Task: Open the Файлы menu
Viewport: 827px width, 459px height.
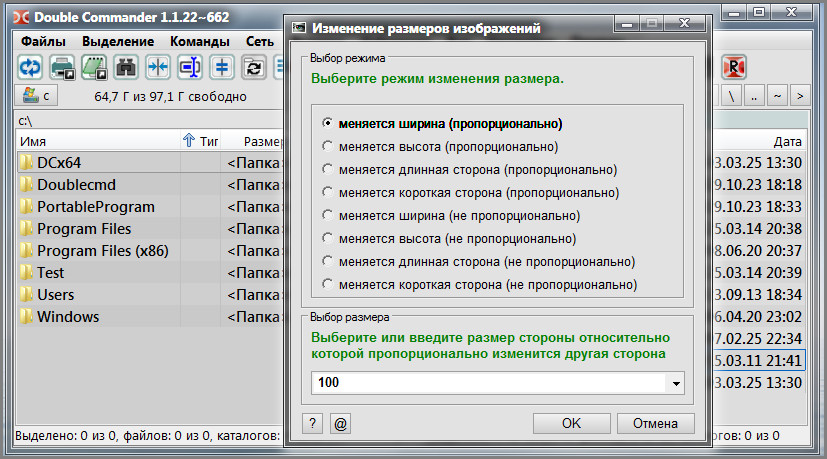Action: pos(43,41)
